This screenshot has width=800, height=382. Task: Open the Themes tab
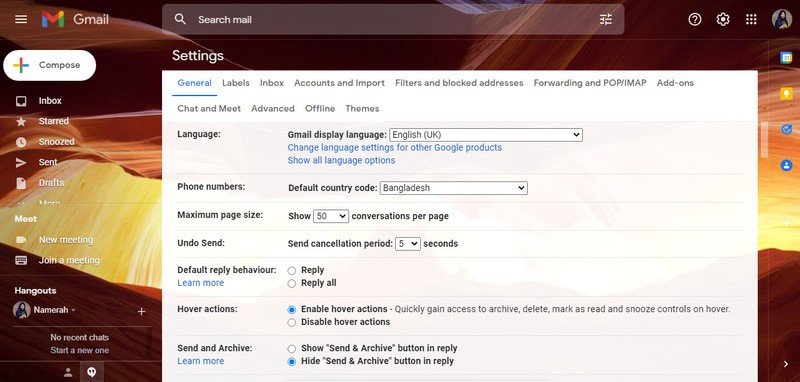(x=362, y=109)
